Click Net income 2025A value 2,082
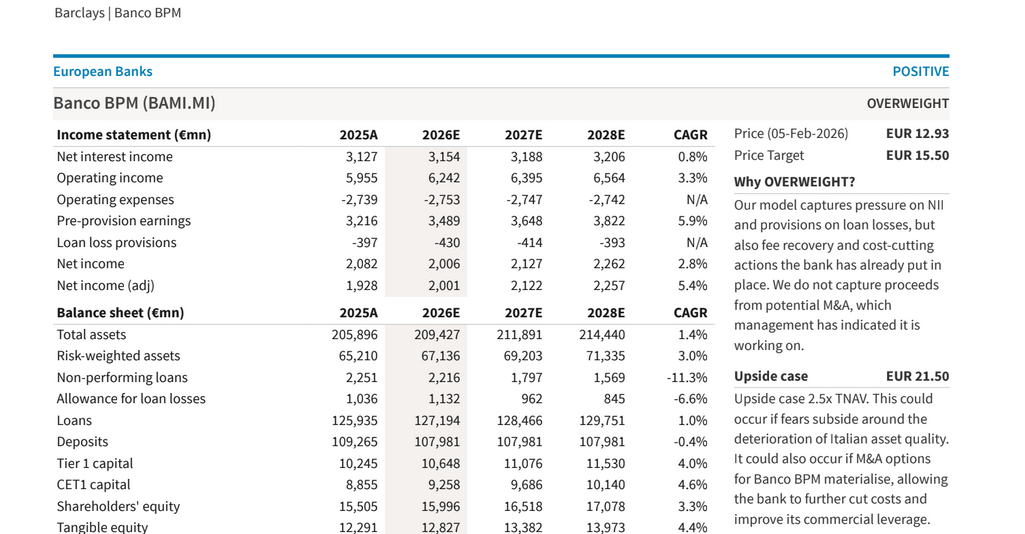The height and width of the screenshot is (534, 1025). coord(361,264)
